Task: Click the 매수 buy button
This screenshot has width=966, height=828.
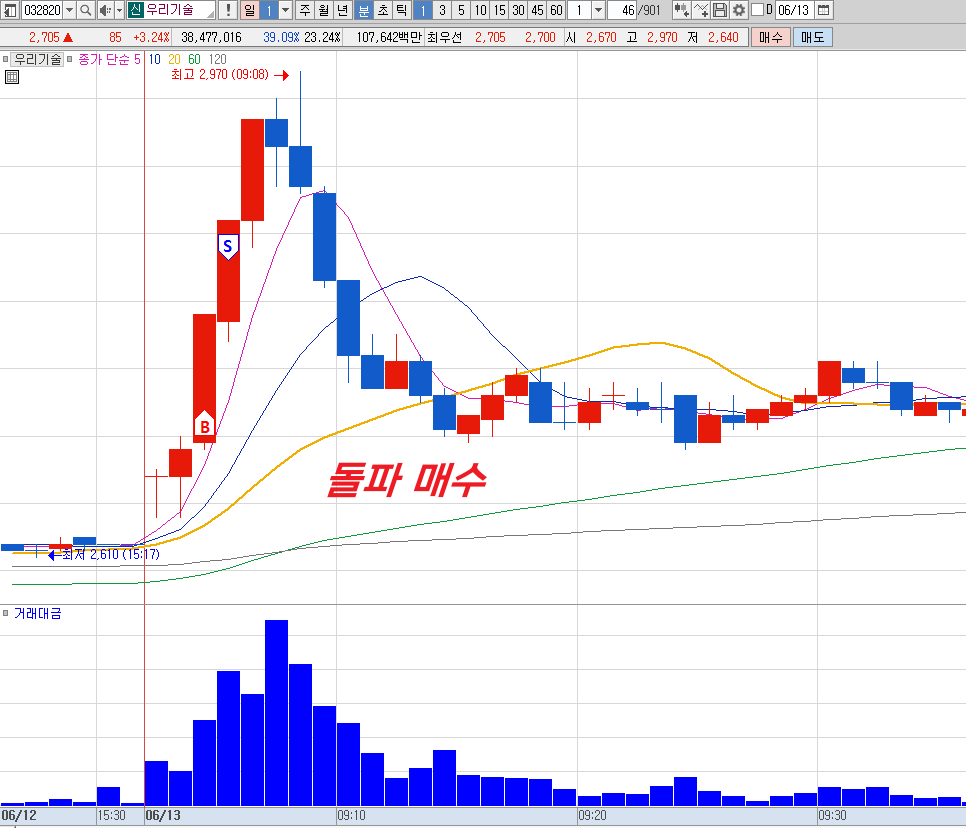Action: pyautogui.click(x=770, y=37)
